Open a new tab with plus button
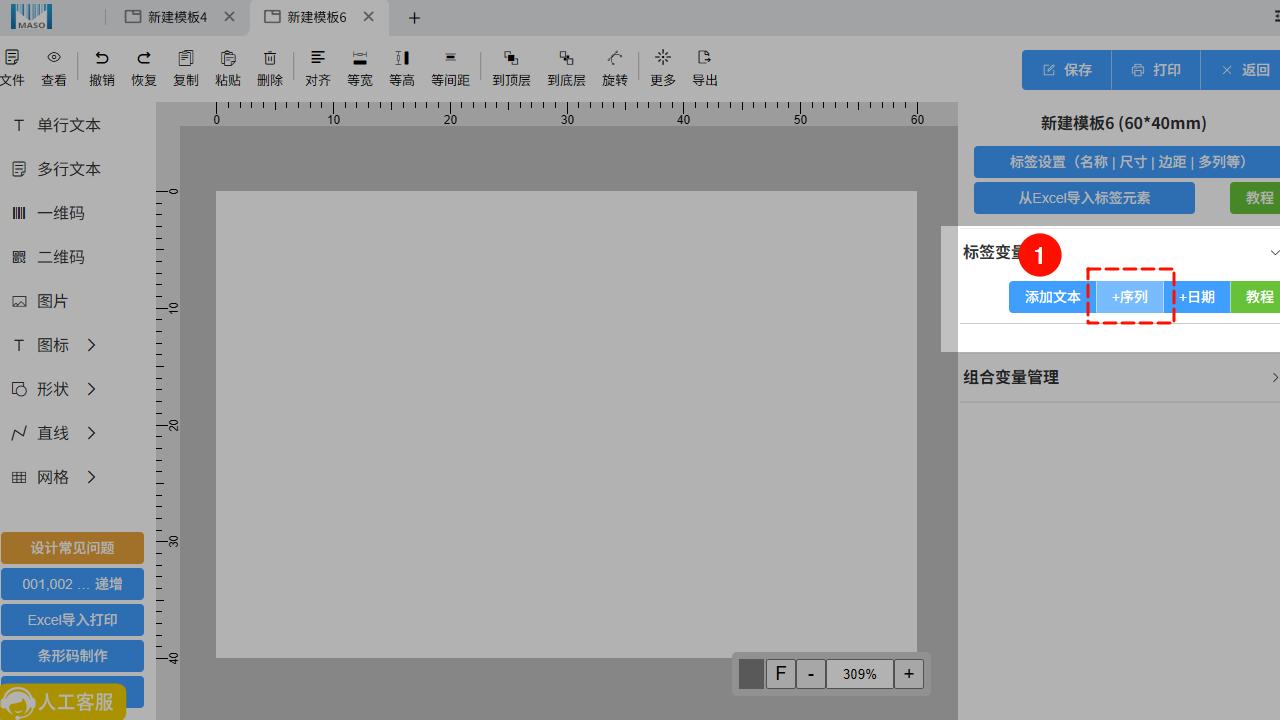The image size is (1280, 720). pos(414,18)
